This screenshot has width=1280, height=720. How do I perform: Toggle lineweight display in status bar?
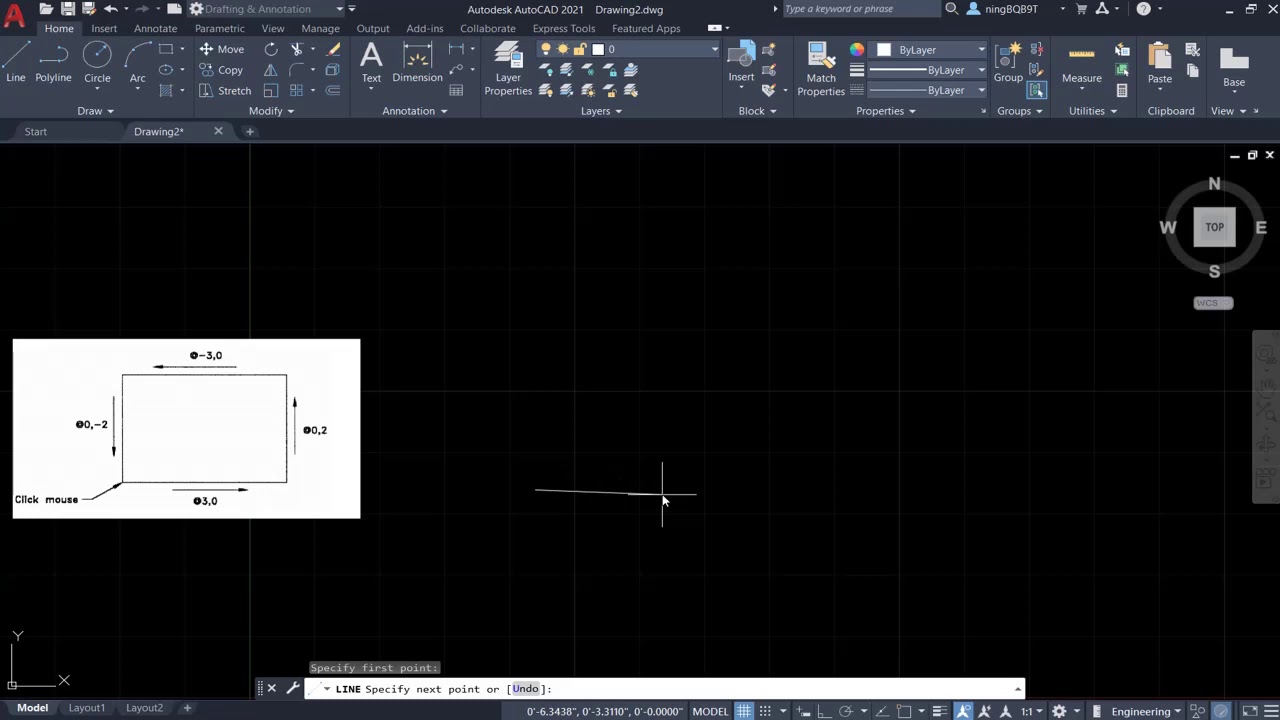939,711
